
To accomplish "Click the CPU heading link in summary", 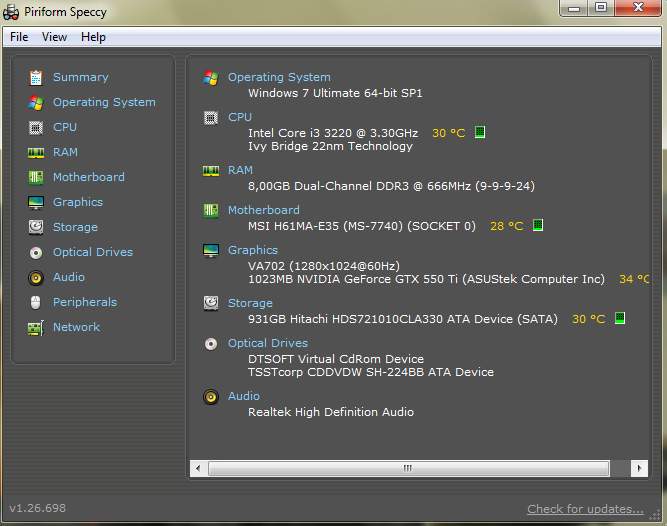I will (240, 117).
